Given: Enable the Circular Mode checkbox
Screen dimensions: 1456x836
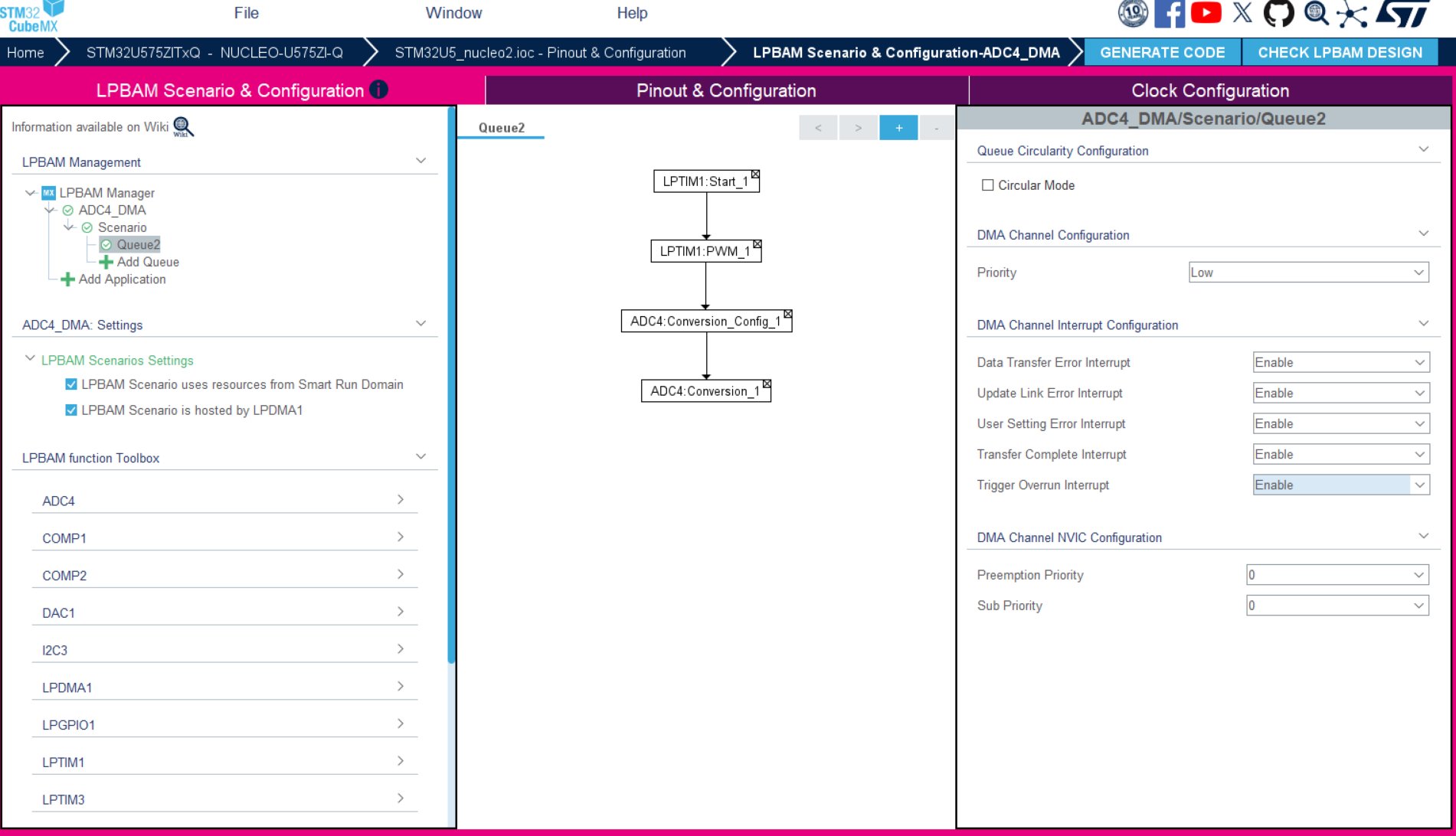Looking at the screenshot, I should [988, 185].
